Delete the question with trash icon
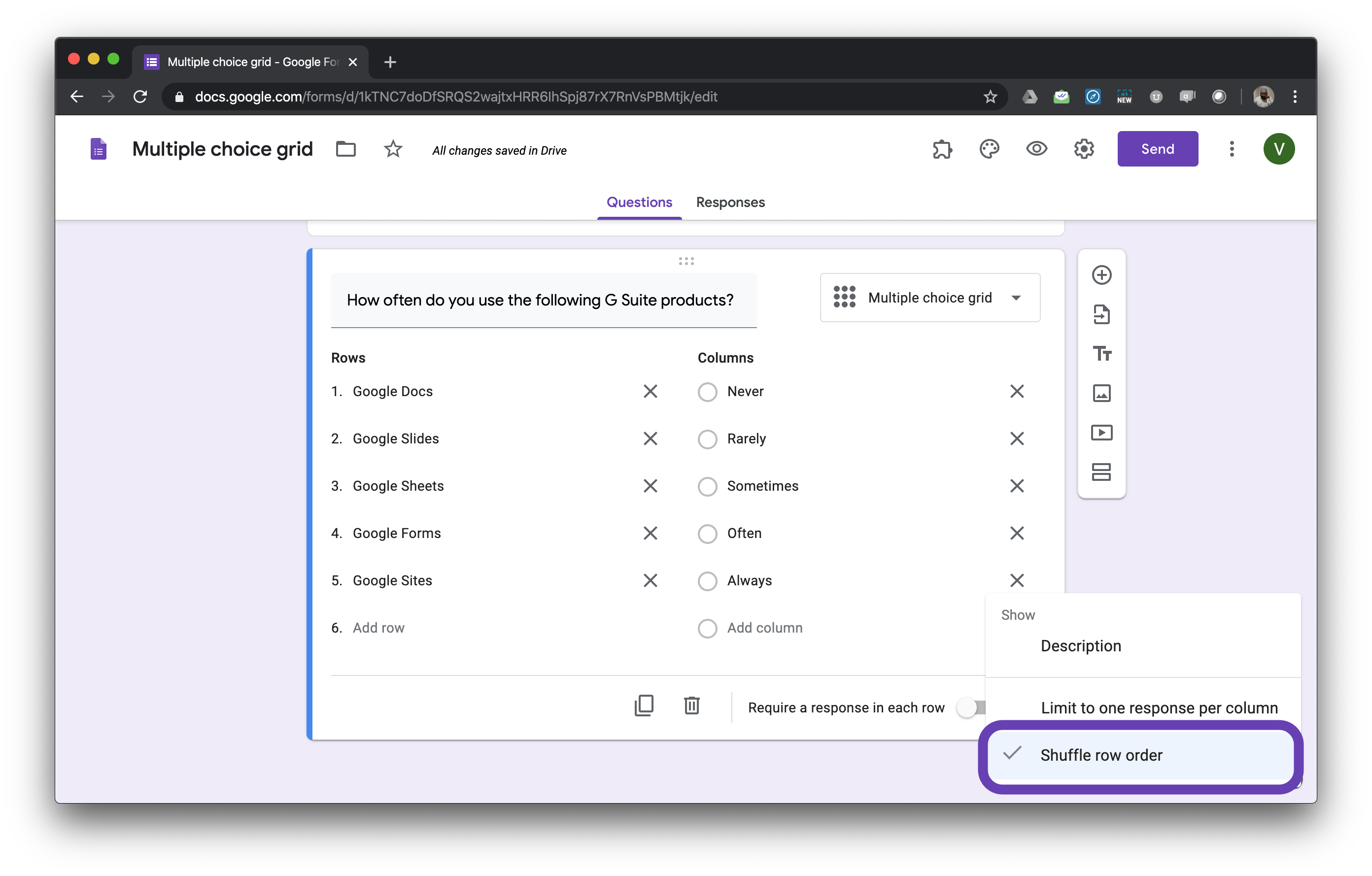 (x=692, y=706)
